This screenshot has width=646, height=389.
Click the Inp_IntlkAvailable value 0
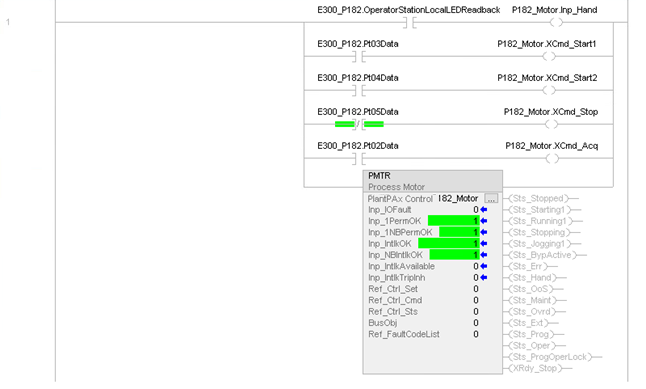[476, 266]
